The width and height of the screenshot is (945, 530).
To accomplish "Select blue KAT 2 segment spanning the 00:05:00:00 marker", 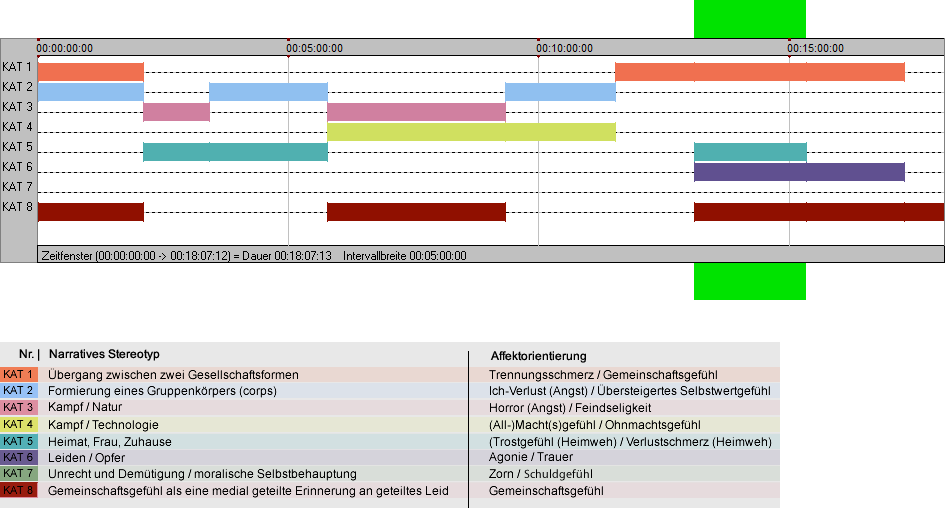I will 268,92.
